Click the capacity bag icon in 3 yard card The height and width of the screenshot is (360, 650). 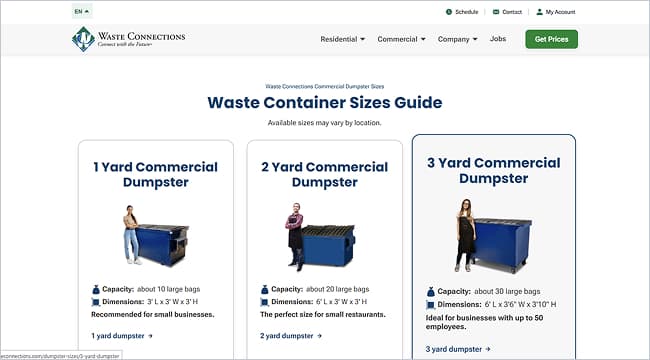(x=431, y=292)
